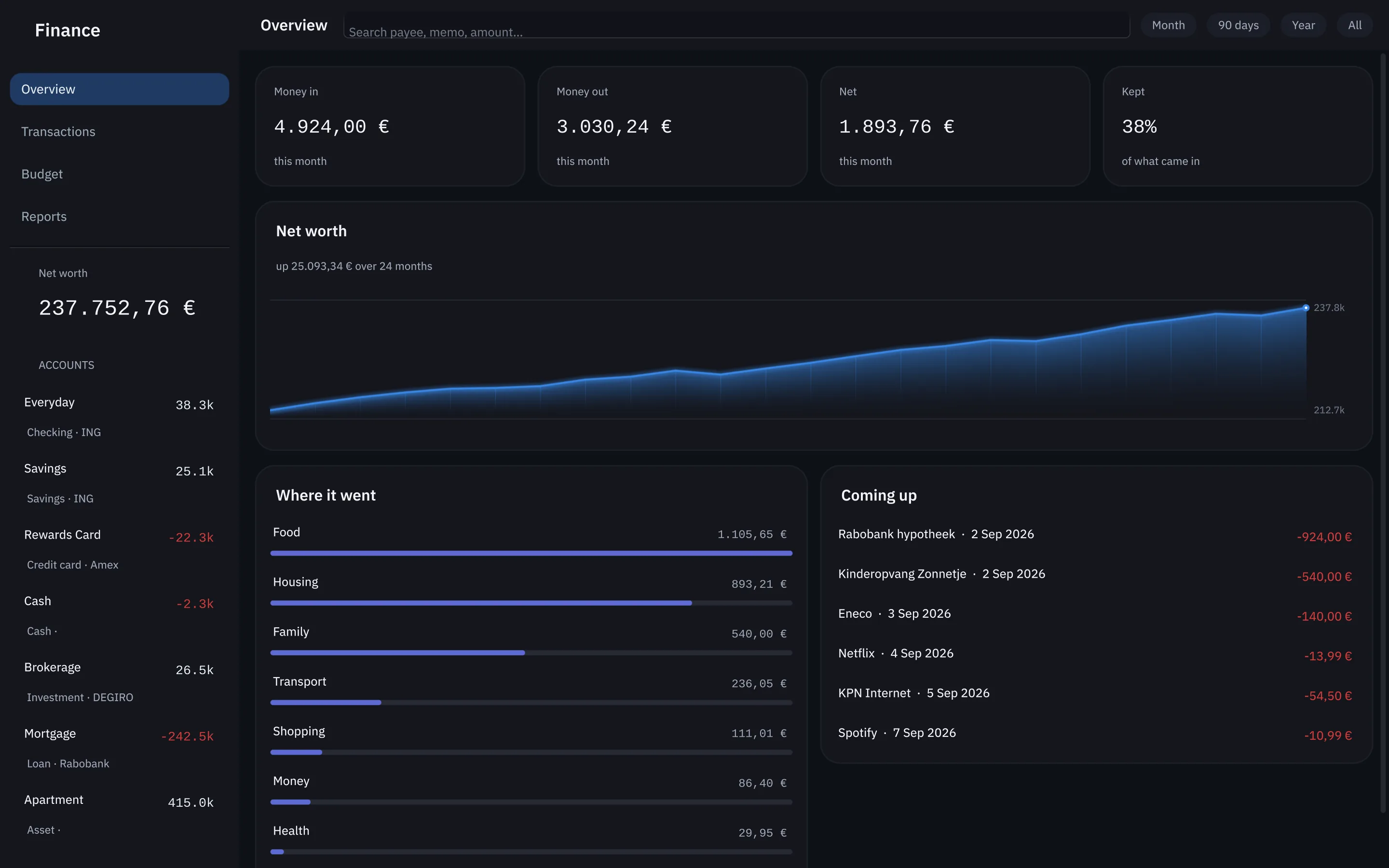Select the Savings ING account
The height and width of the screenshot is (868, 1389).
tap(120, 483)
